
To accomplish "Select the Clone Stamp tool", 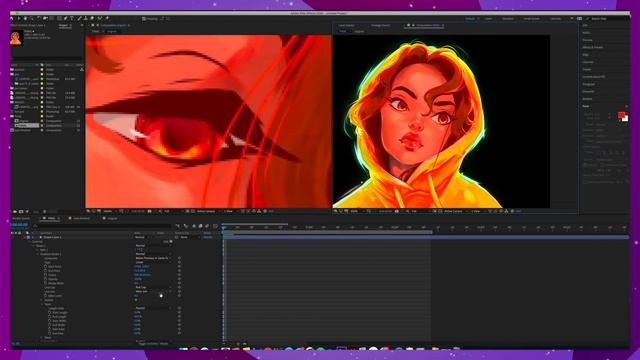I will (85, 18).
